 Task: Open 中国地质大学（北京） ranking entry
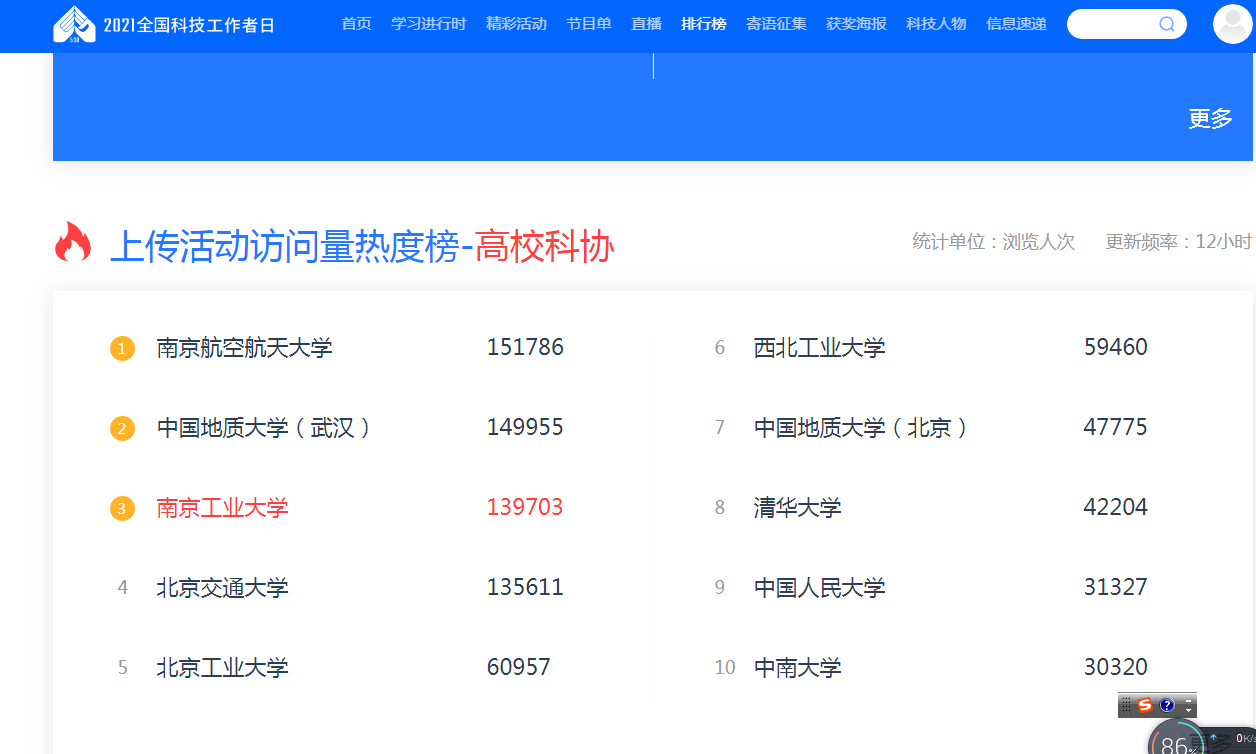[x=861, y=428]
